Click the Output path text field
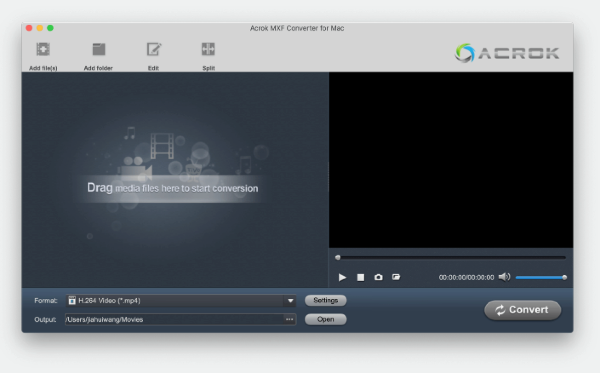Image resolution: width=600 pixels, height=373 pixels. point(174,319)
